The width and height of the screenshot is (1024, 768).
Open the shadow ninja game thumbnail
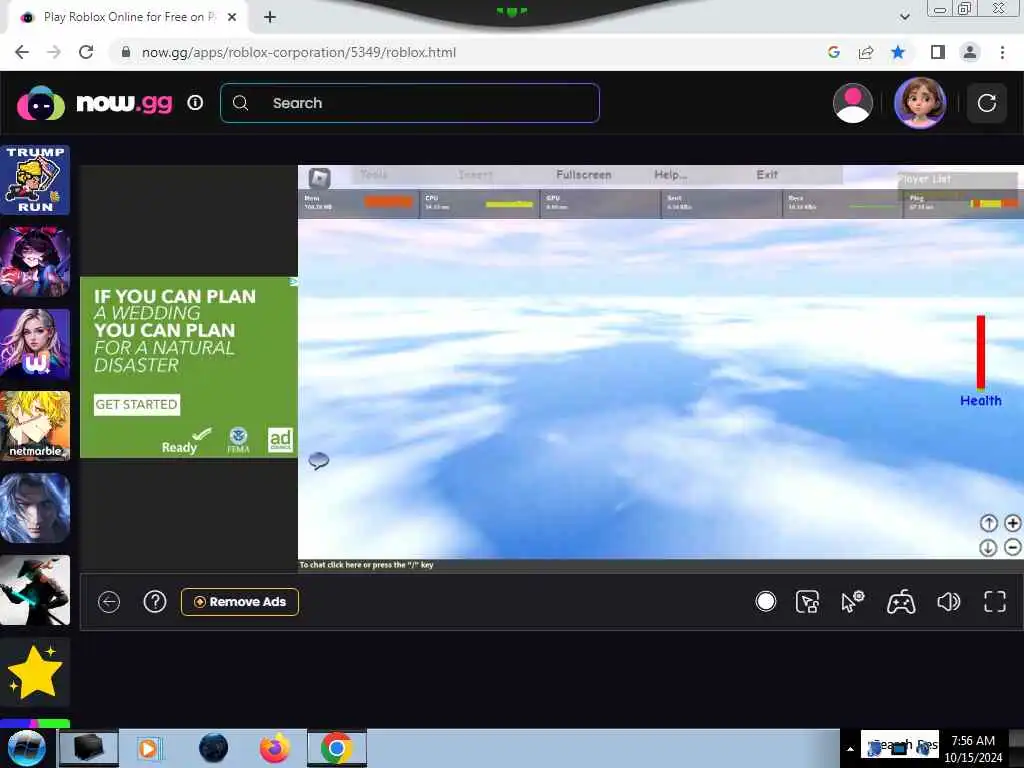(35, 590)
